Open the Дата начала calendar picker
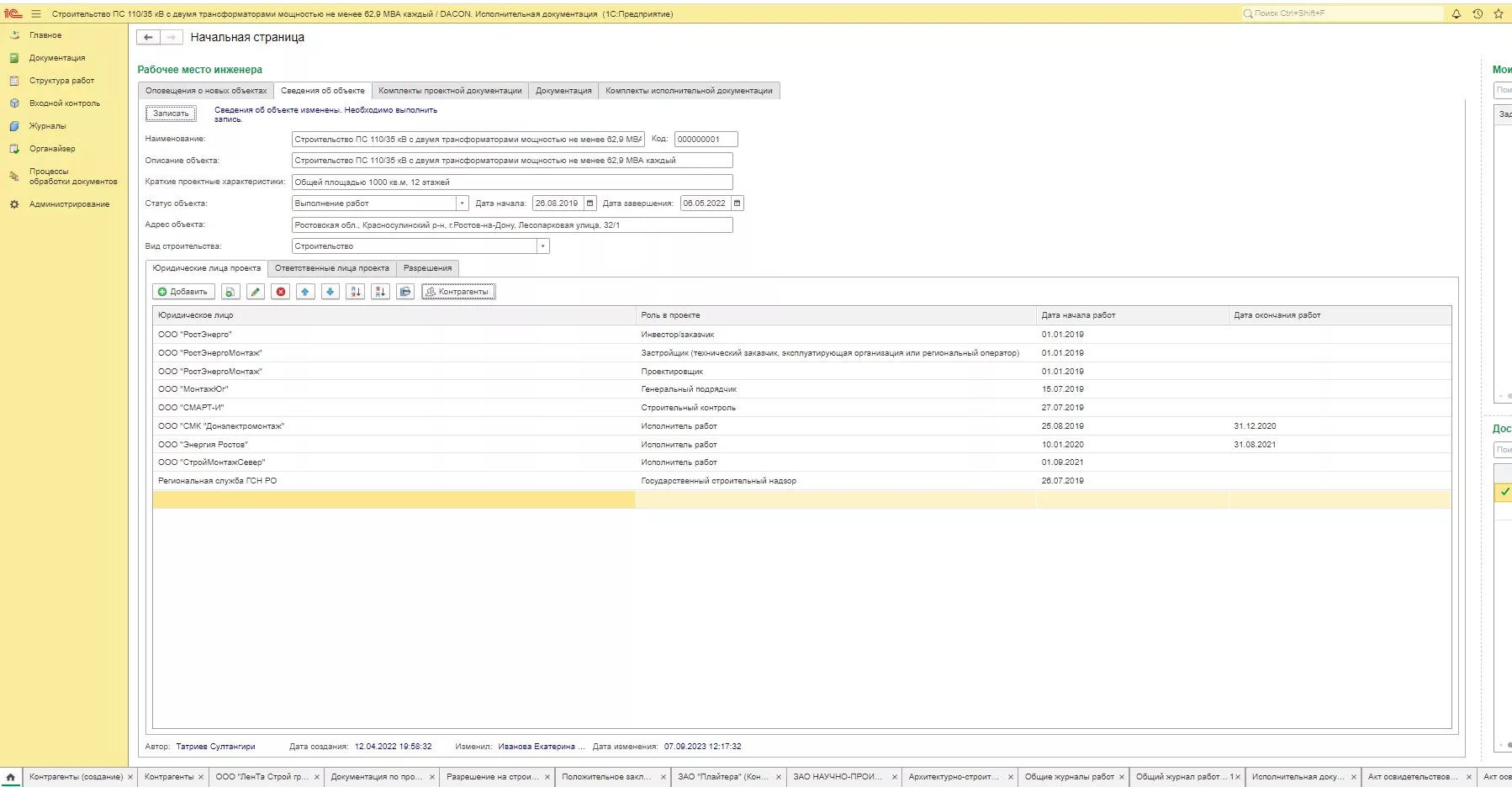 [x=590, y=203]
